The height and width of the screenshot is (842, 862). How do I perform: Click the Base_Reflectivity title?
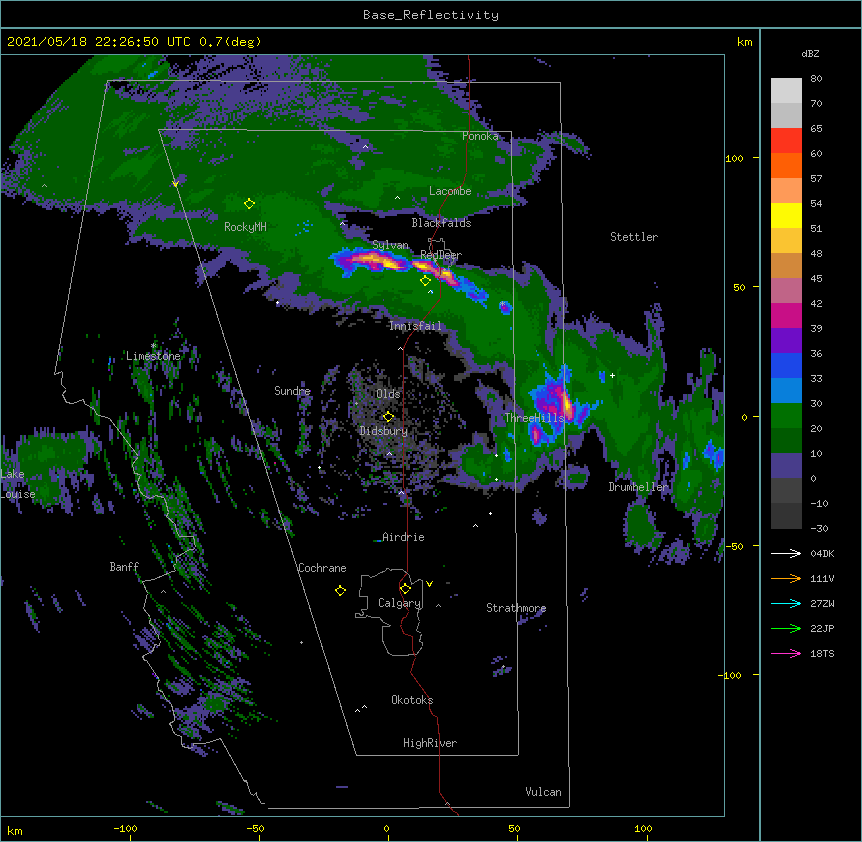tap(431, 15)
